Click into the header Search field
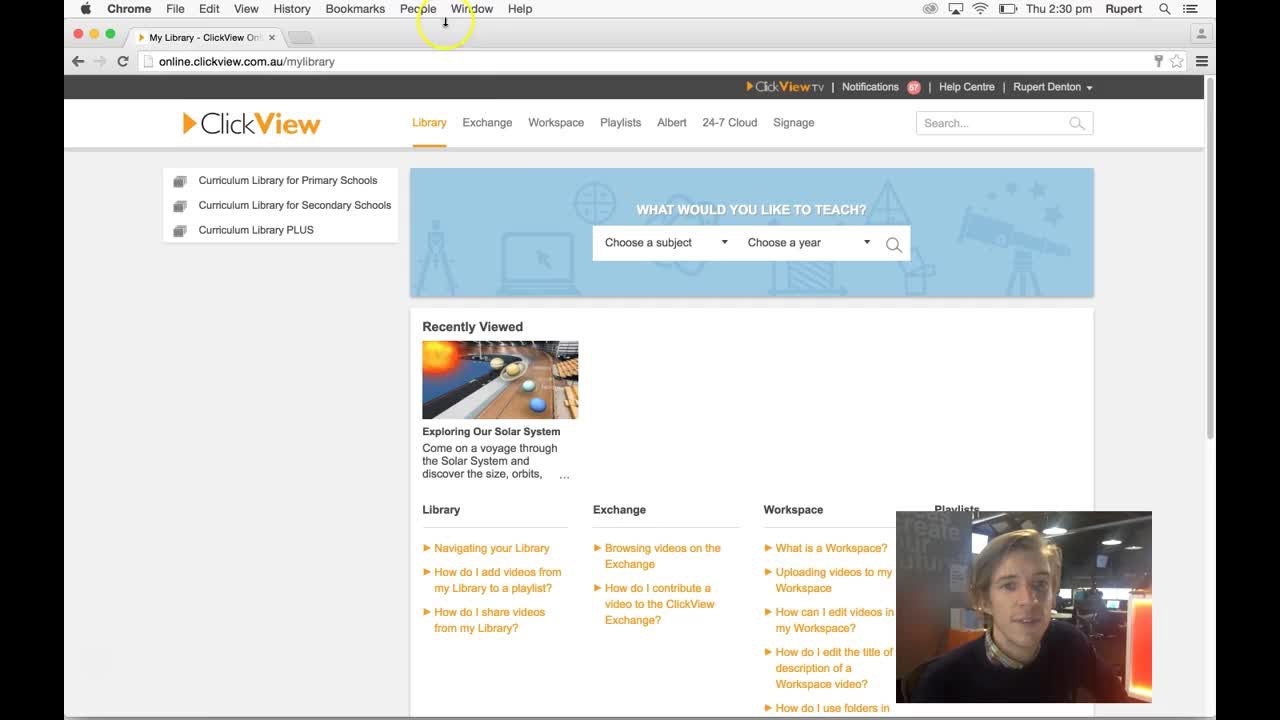1280x720 pixels. pos(990,123)
